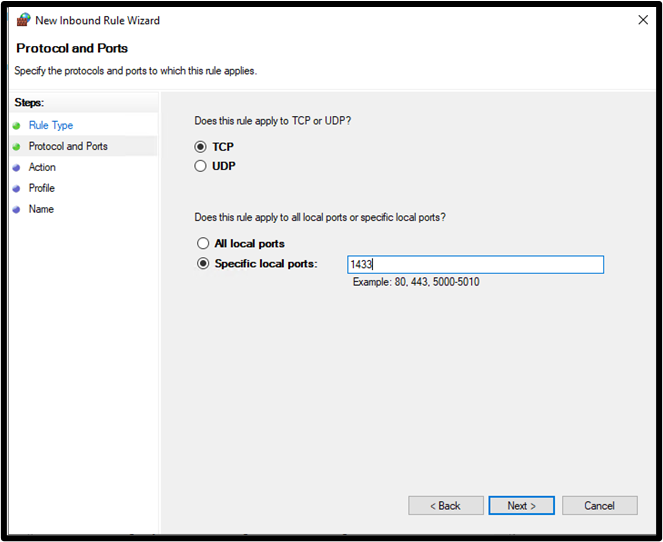Image resolution: width=663 pixels, height=542 pixels.
Task: Select the UDP radio button
Action: (200, 166)
